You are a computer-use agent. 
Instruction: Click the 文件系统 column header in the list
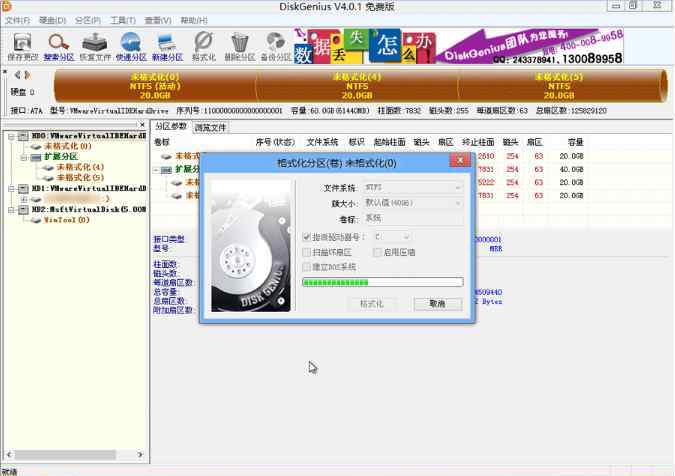pos(322,142)
